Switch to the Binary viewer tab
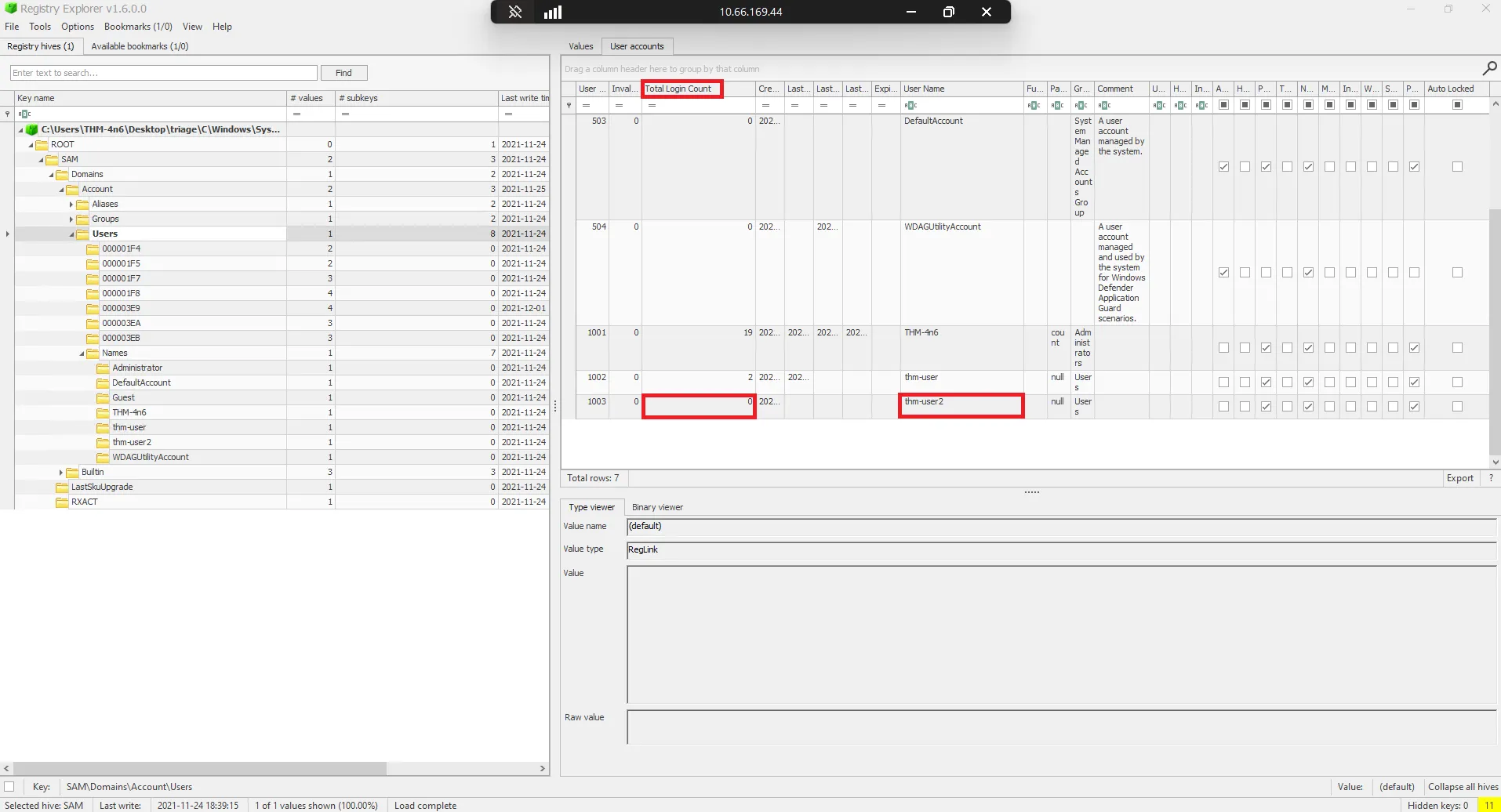 tap(657, 507)
